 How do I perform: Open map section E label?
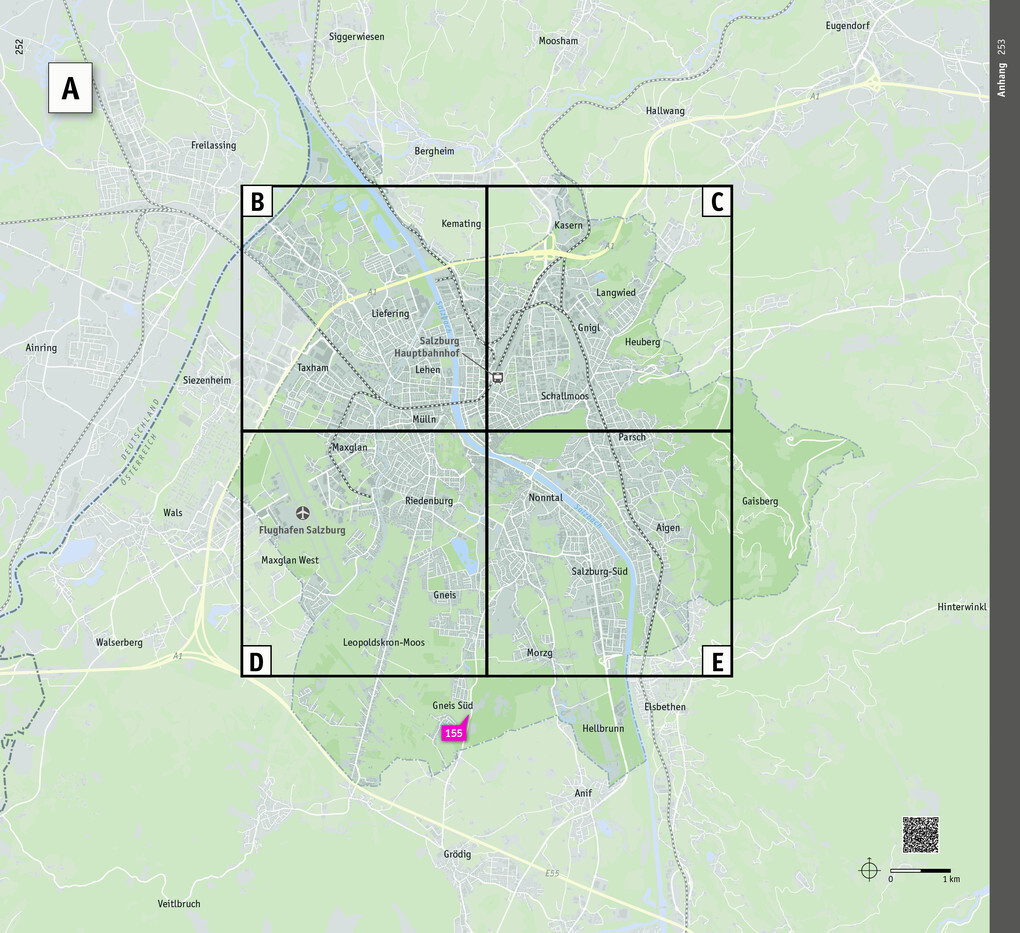[x=717, y=662]
